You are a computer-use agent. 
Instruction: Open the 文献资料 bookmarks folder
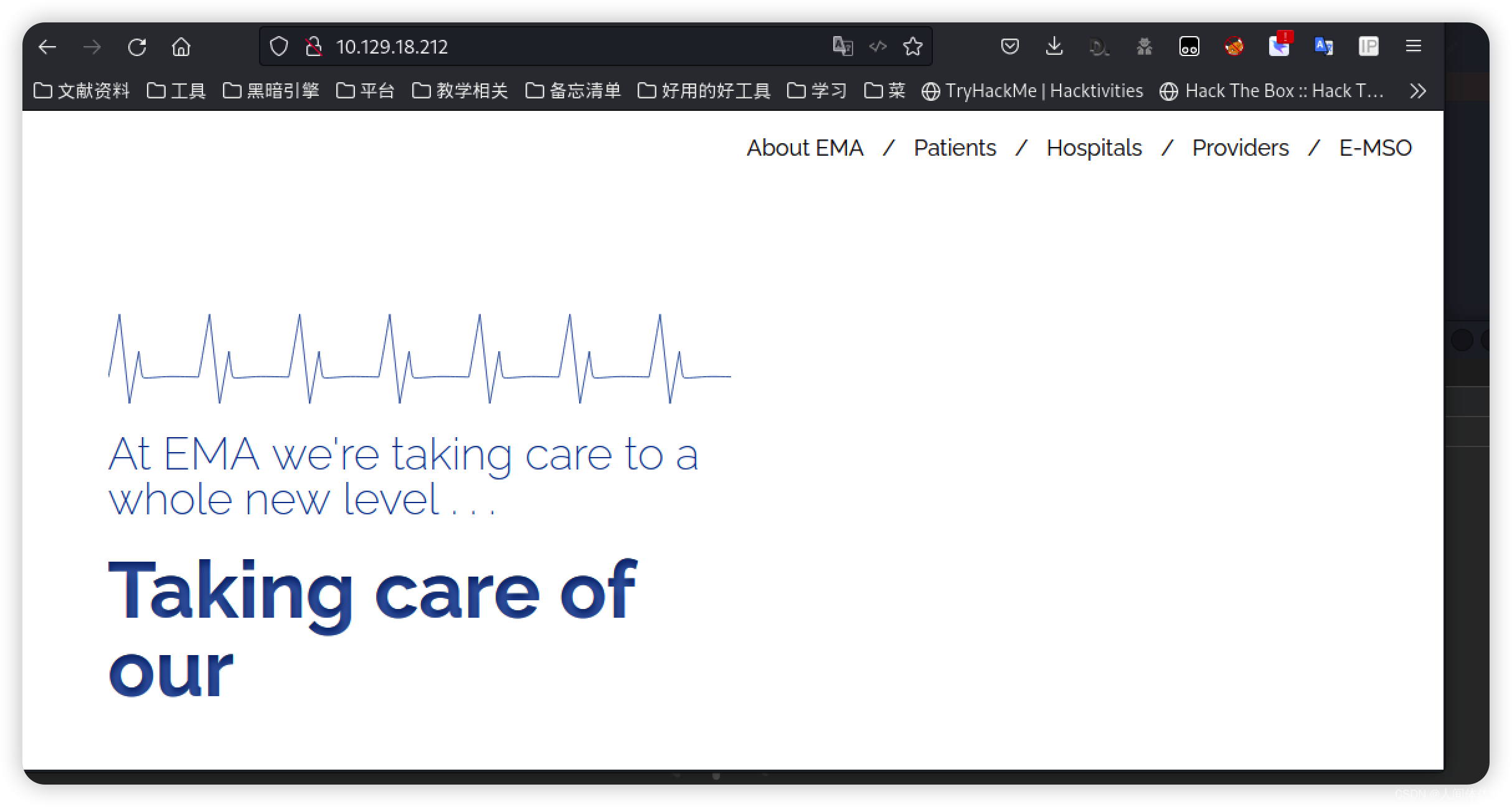click(x=82, y=91)
